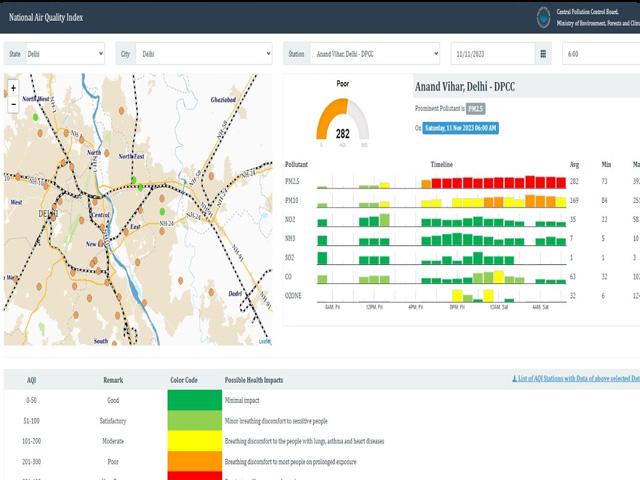This screenshot has height=480, width=640.
Task: Click the Avg column header
Action: tap(574, 164)
